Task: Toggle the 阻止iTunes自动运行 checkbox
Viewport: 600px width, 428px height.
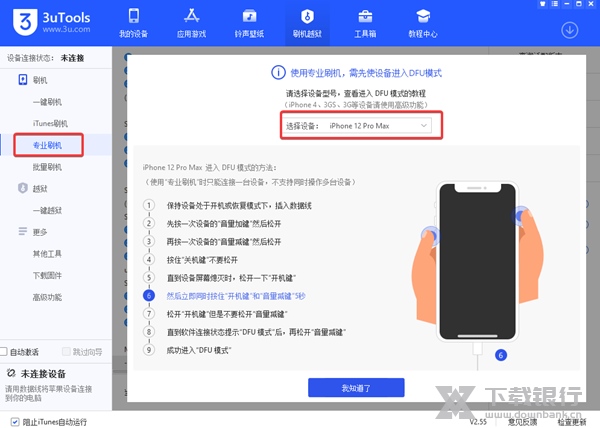Action: coord(15,421)
